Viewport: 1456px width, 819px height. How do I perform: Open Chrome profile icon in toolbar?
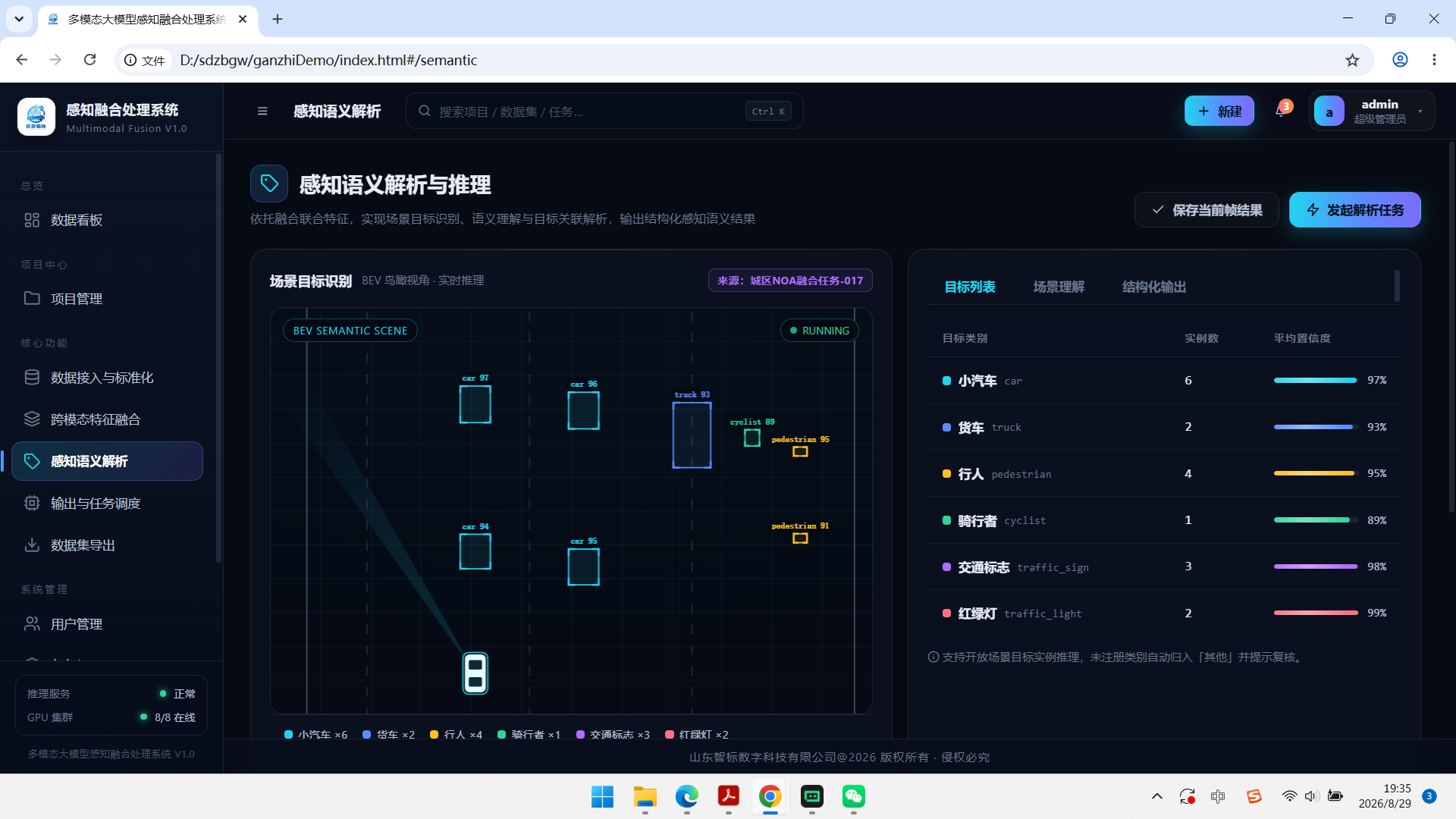pyautogui.click(x=1400, y=60)
